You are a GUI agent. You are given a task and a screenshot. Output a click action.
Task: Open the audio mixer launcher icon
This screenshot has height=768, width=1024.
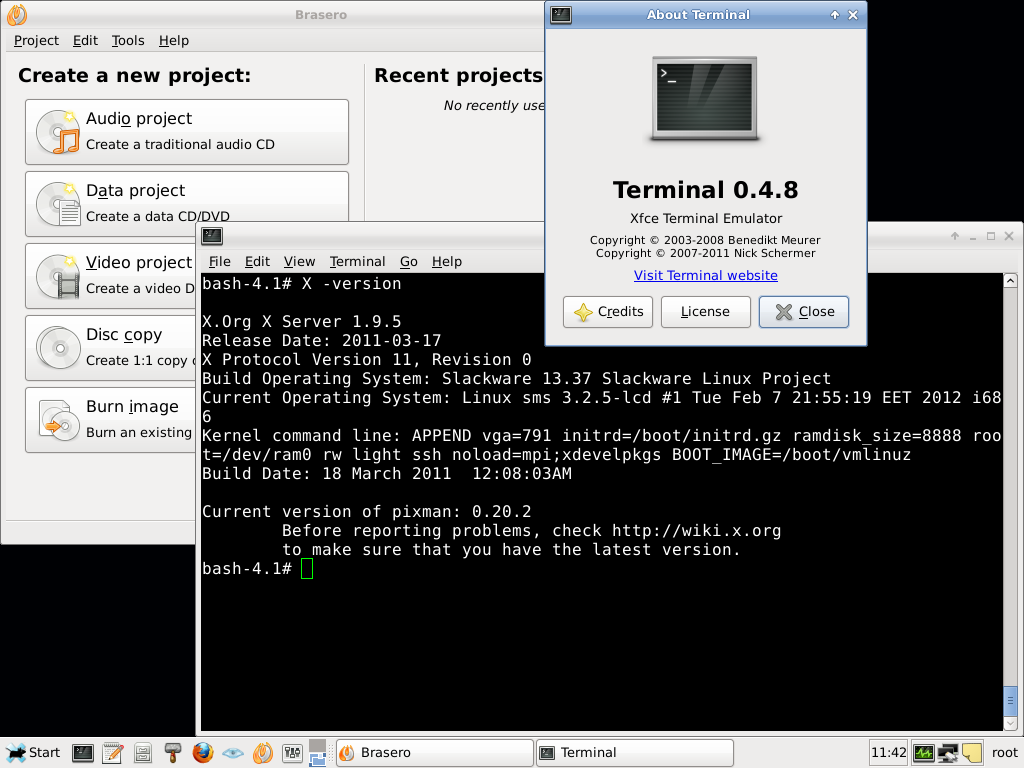point(293,752)
